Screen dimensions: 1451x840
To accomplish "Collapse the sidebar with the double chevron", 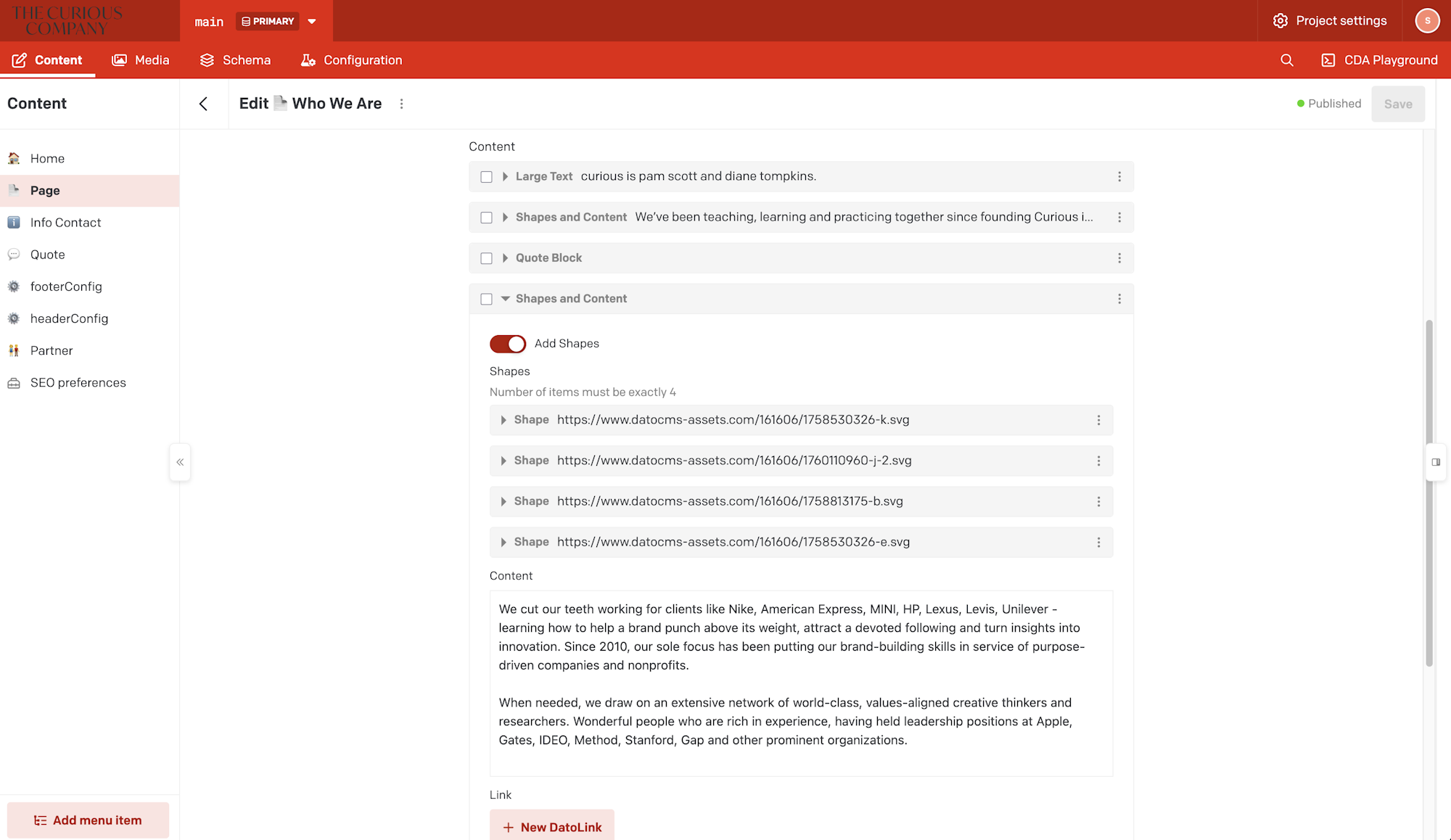I will 180,462.
